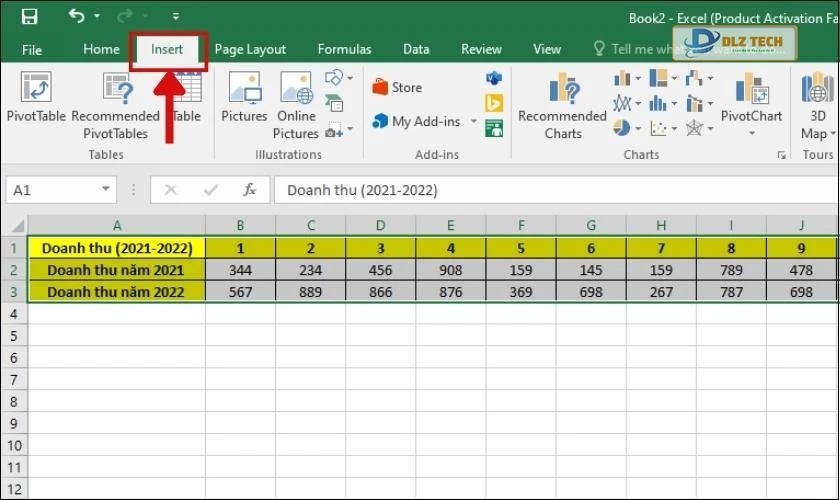Save the workbook using the Save icon
This screenshot has height=500, width=840.
coord(29,17)
